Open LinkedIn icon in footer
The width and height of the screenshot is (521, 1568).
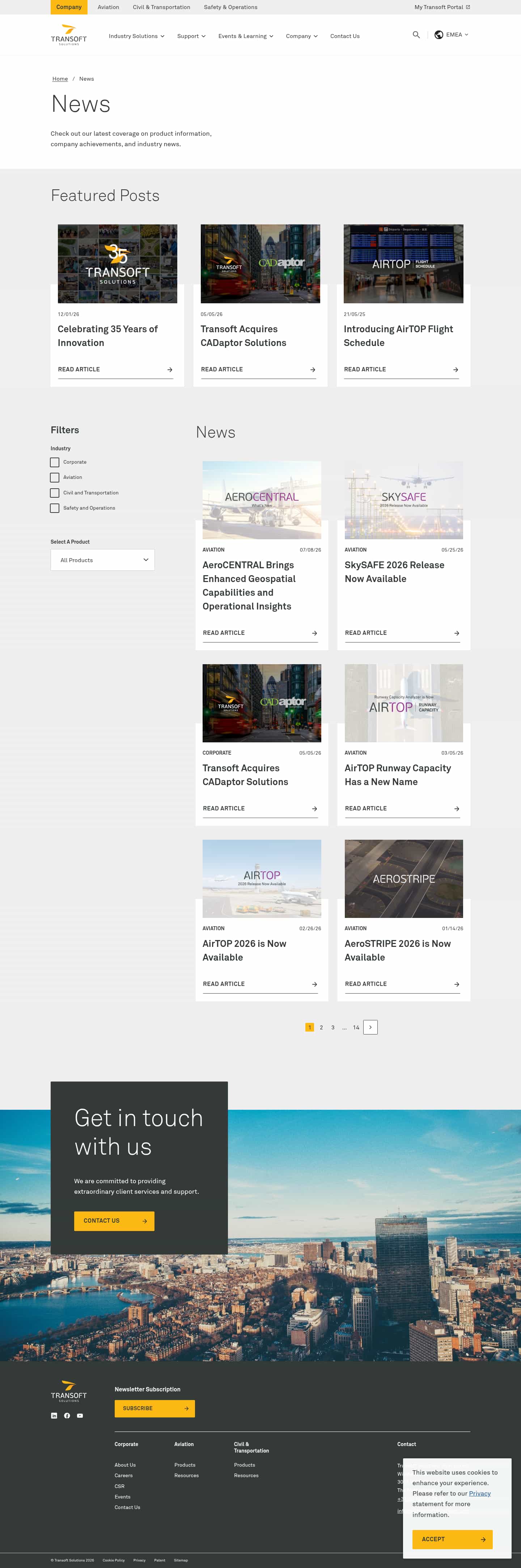[54, 1415]
